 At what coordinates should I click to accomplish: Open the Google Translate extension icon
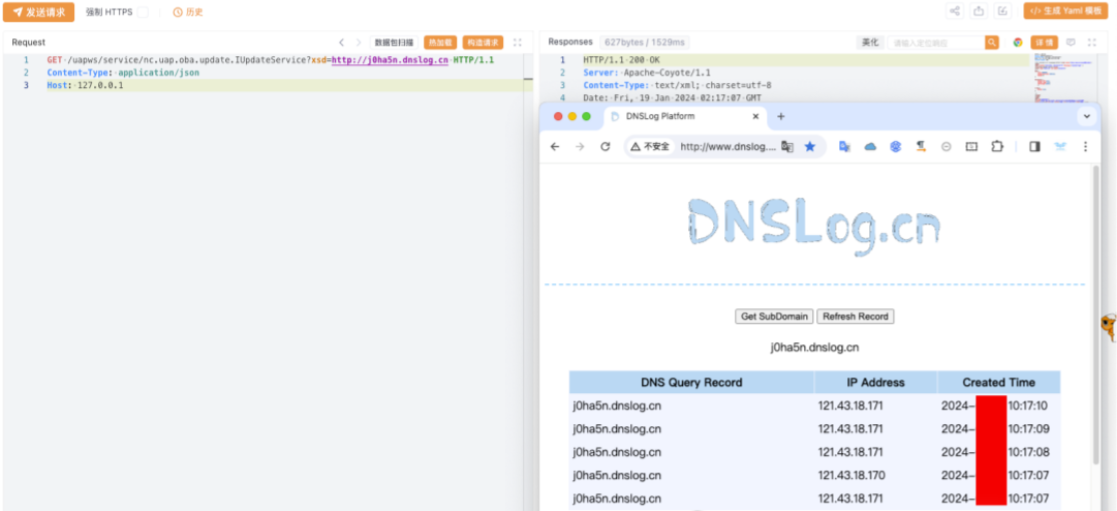coord(845,146)
